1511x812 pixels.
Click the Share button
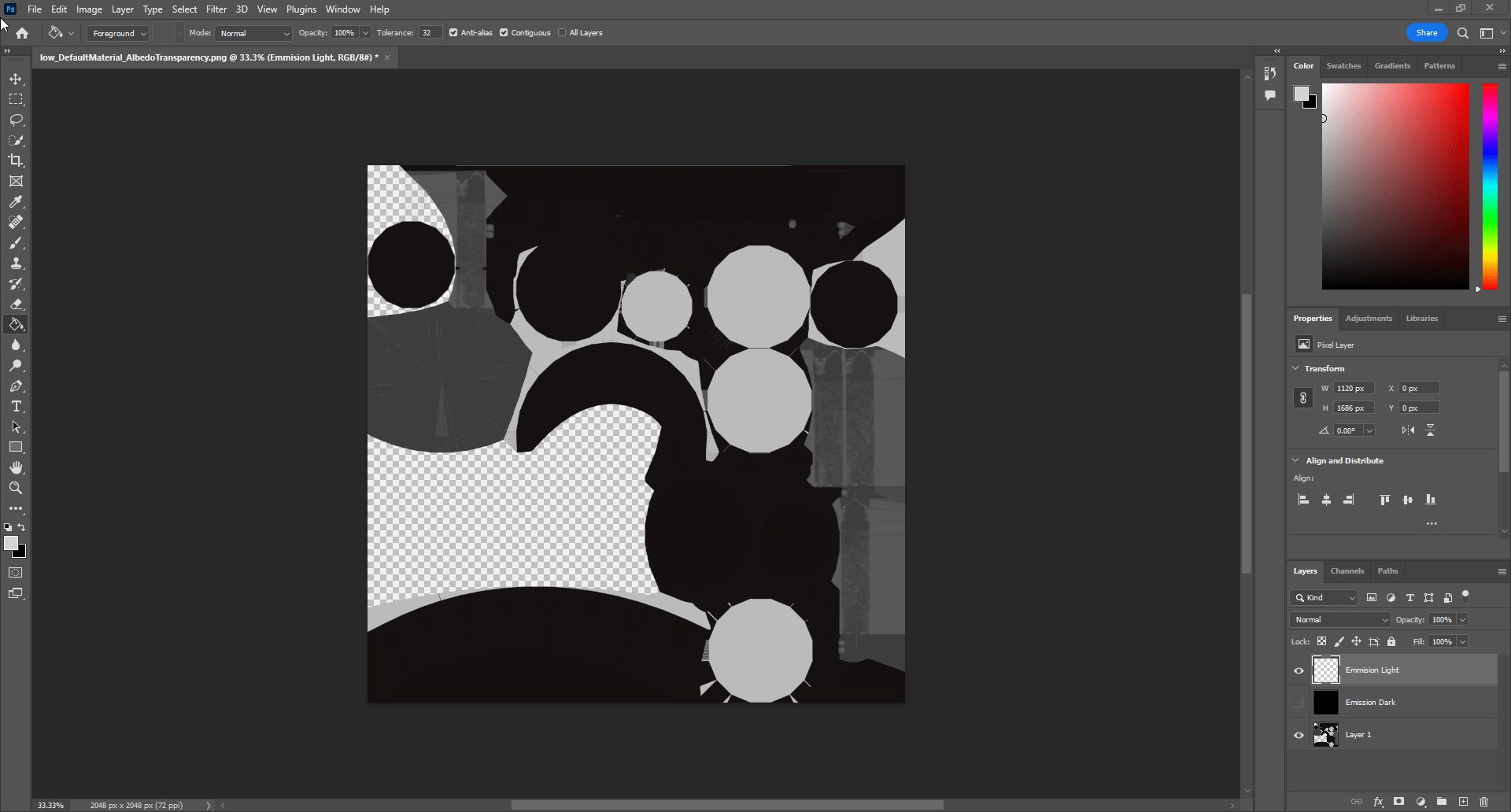[1426, 33]
